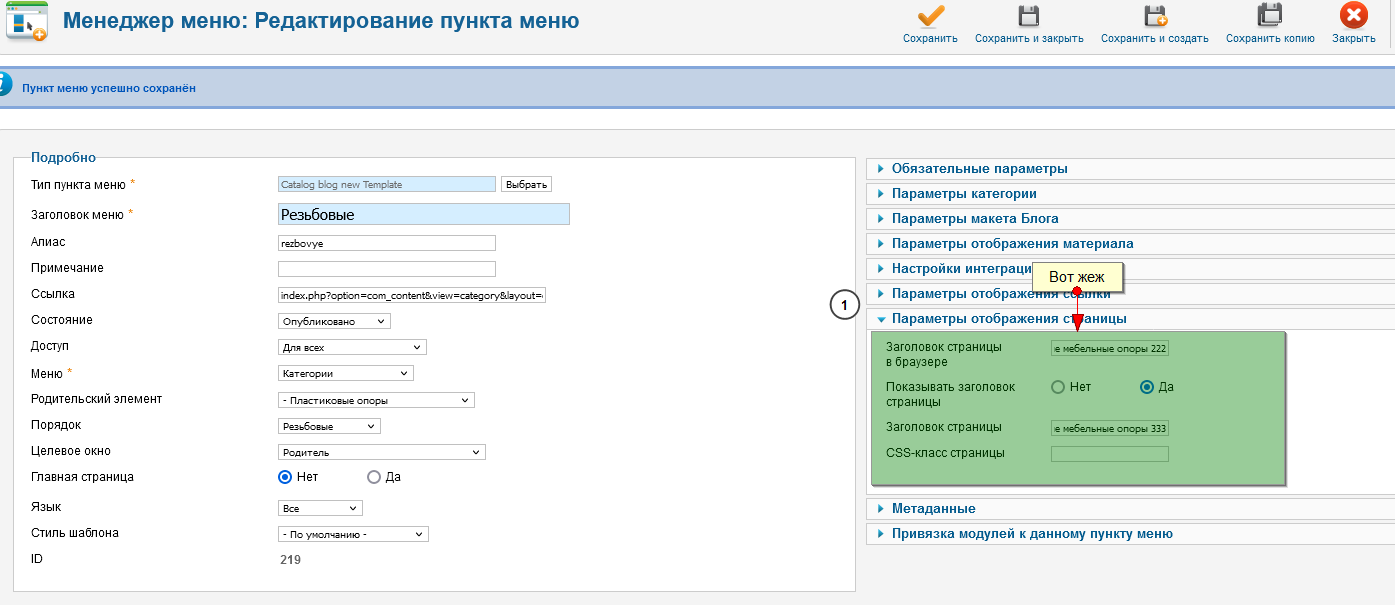Viewport: 1395px width, 605px height.
Task: Click the red Закрыть icon
Action: coord(1353,17)
